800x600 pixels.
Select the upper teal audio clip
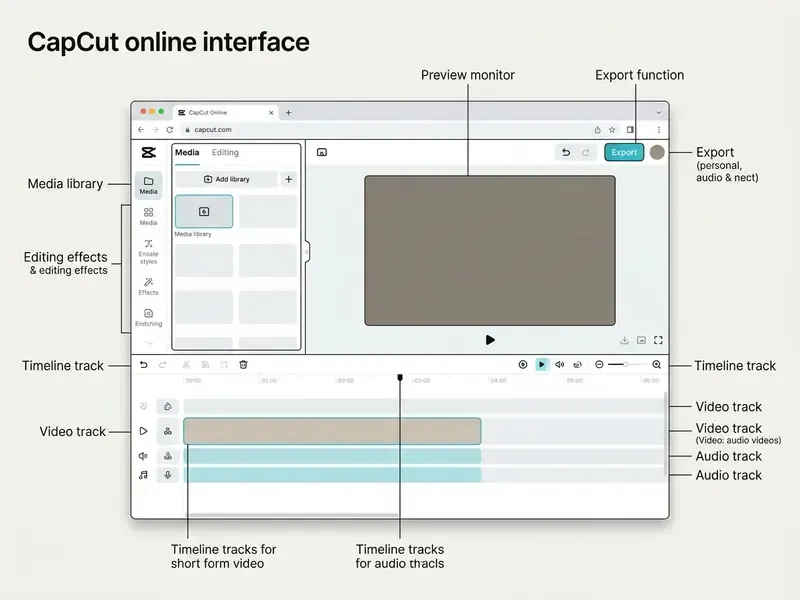point(332,456)
